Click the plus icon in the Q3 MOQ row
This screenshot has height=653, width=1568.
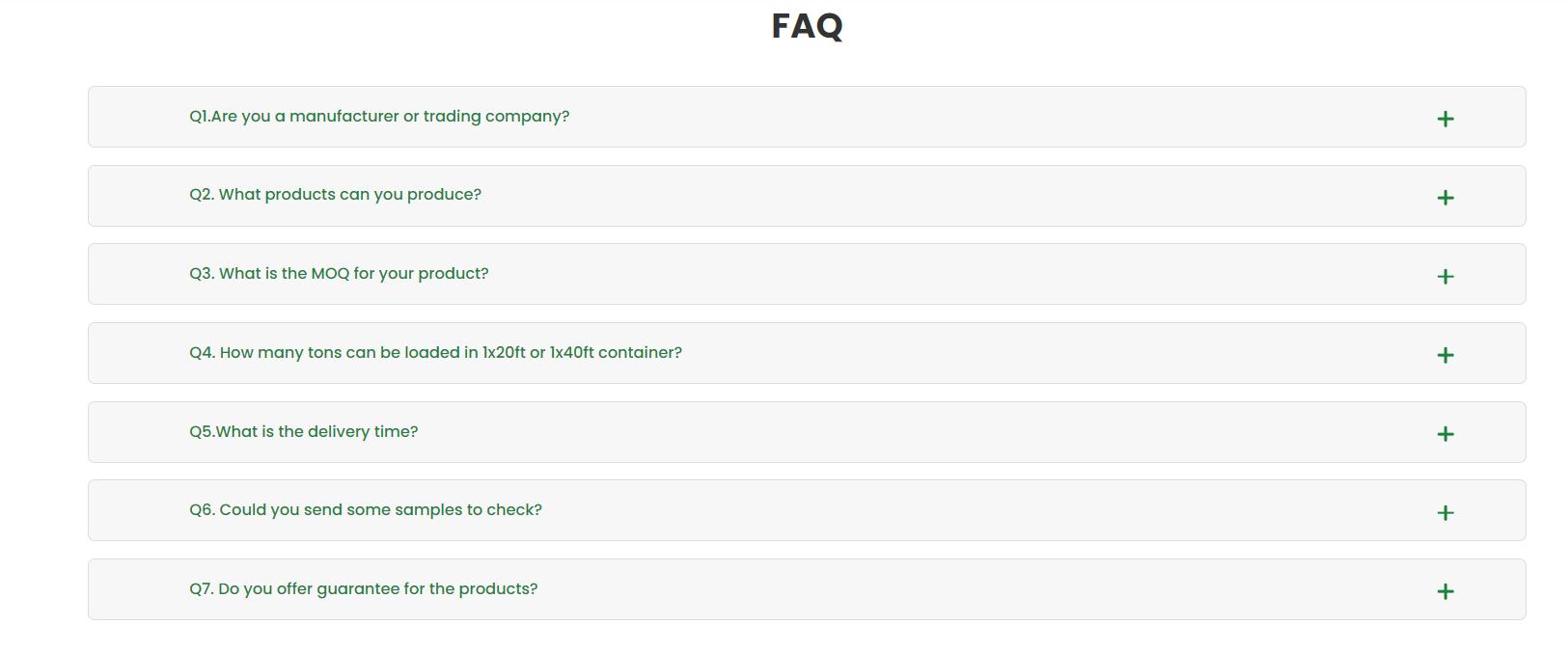(x=1444, y=277)
